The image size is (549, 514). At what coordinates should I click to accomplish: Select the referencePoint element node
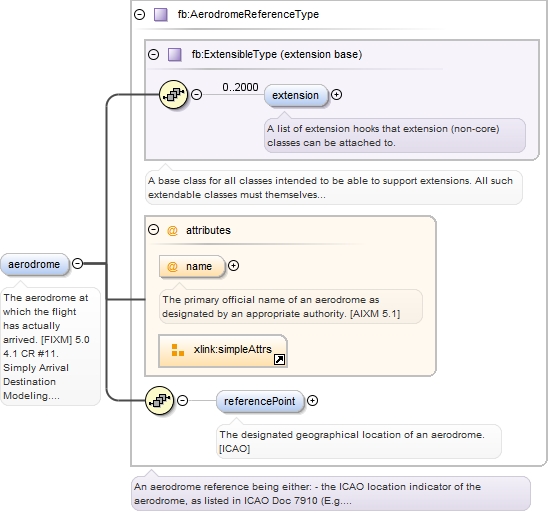click(260, 401)
